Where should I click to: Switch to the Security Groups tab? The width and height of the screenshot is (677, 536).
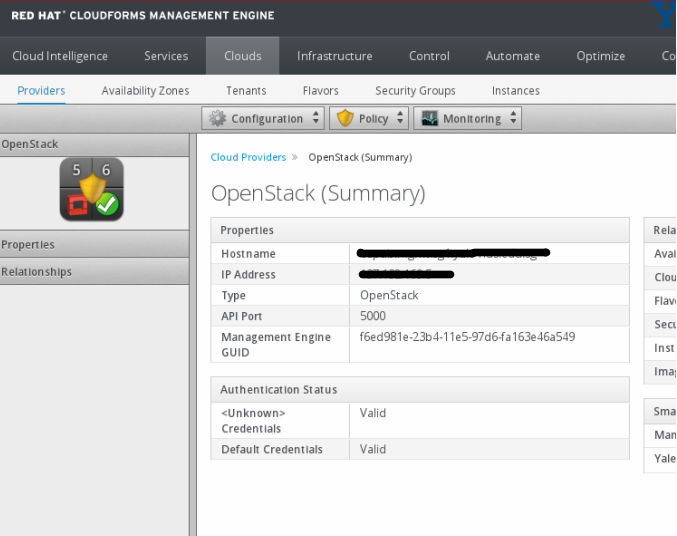pos(415,91)
